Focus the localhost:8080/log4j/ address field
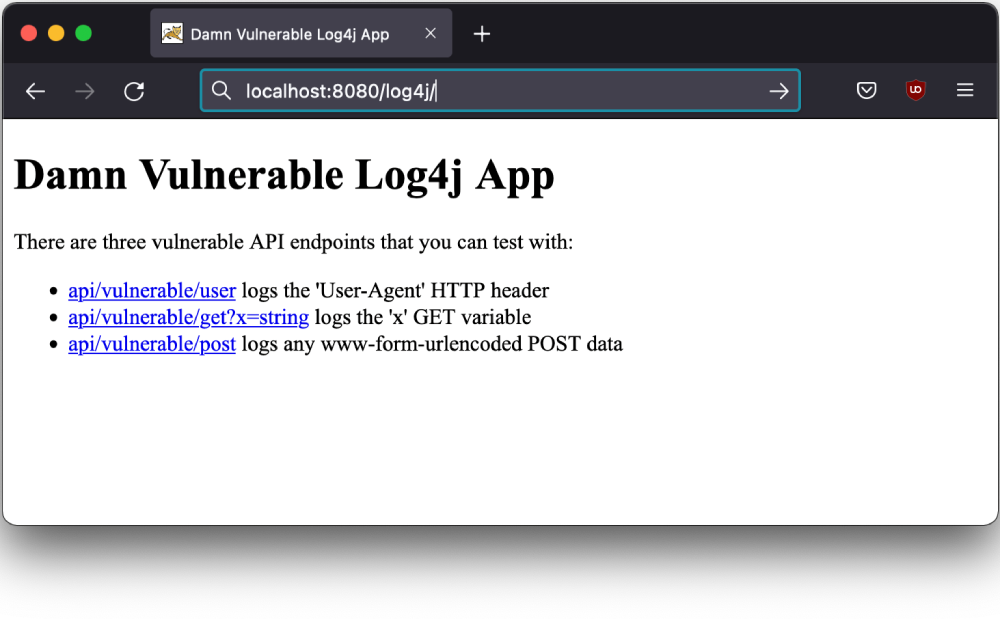Image resolution: width=1000 pixels, height=626 pixels. [500, 91]
